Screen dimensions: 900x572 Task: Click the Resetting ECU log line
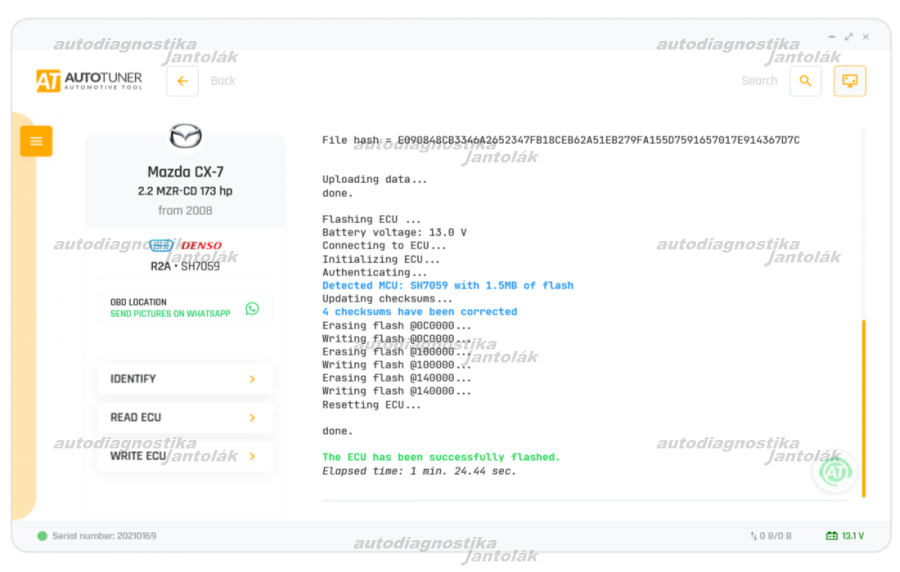click(x=371, y=405)
